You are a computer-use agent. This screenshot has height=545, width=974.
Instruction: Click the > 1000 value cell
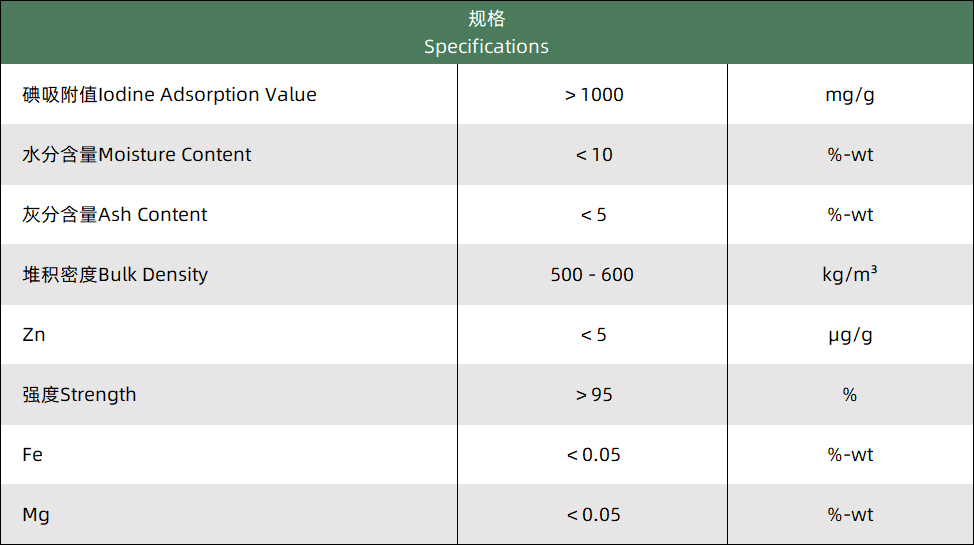click(593, 95)
